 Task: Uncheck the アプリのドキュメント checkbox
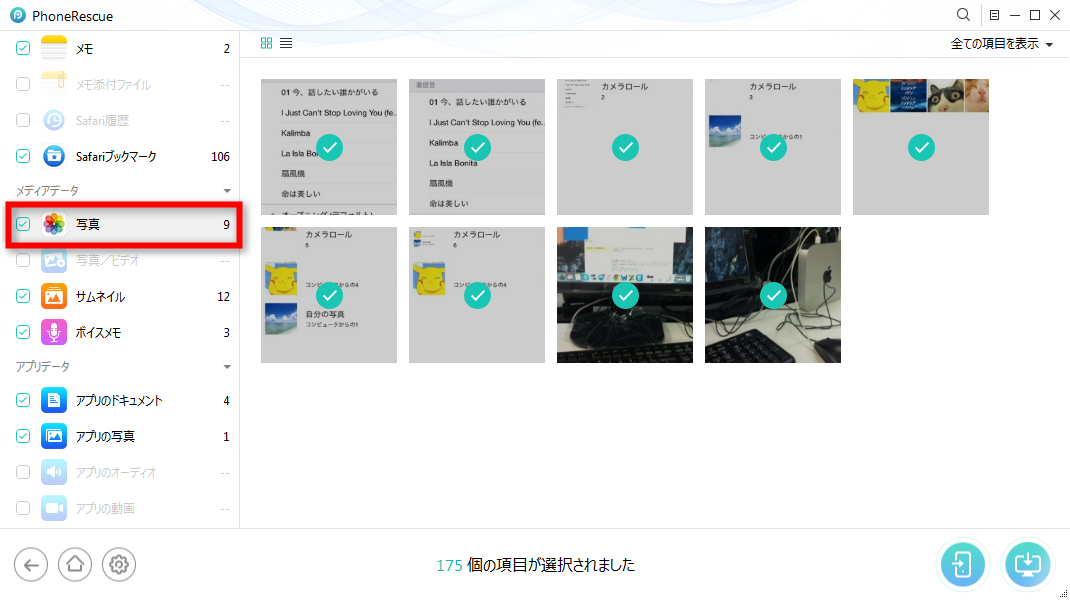click(x=23, y=400)
